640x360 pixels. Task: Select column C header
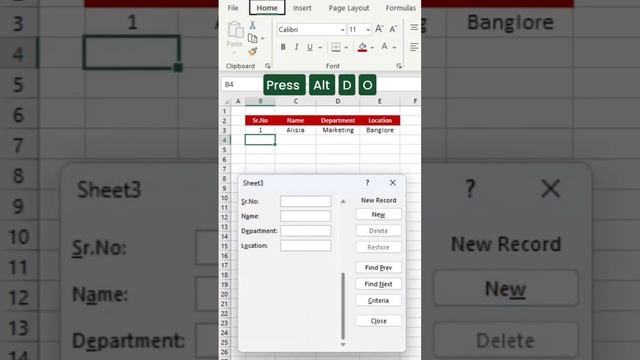296,101
